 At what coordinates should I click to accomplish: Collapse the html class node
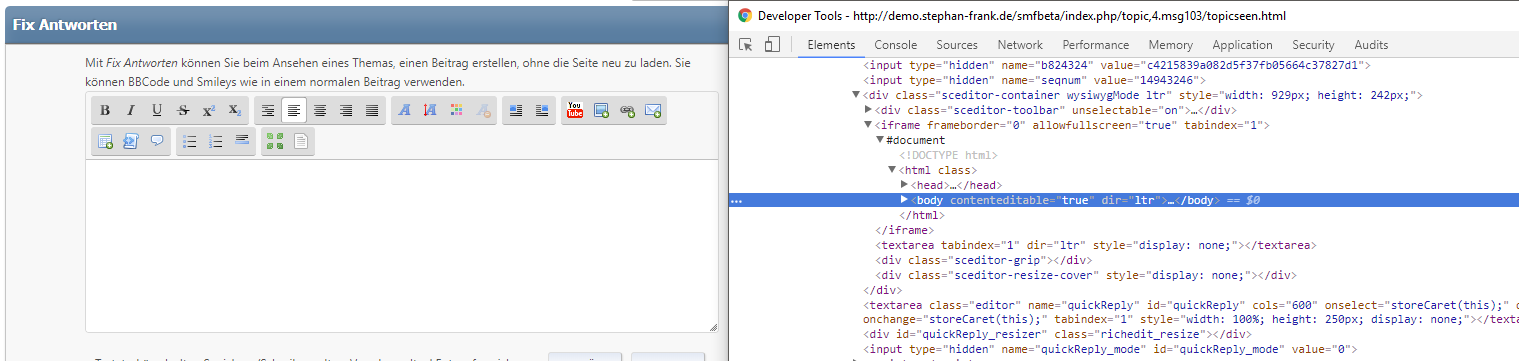892,170
